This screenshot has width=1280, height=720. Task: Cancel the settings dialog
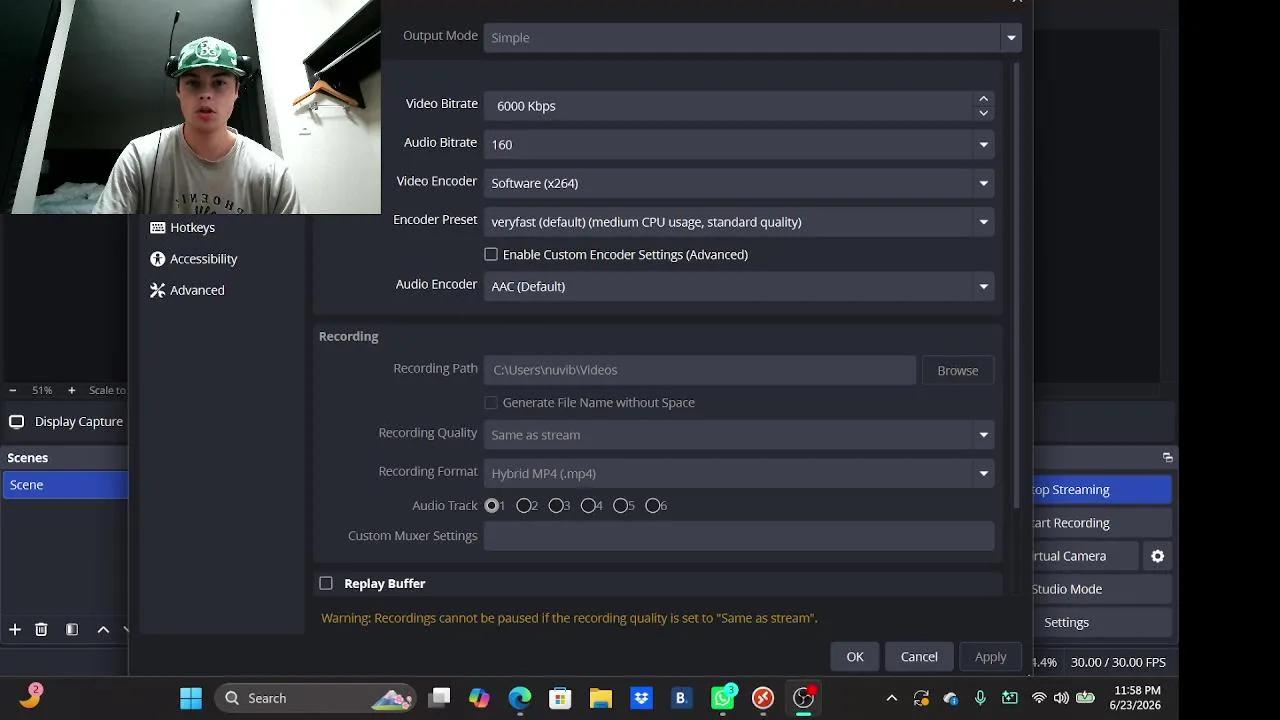coord(919,657)
